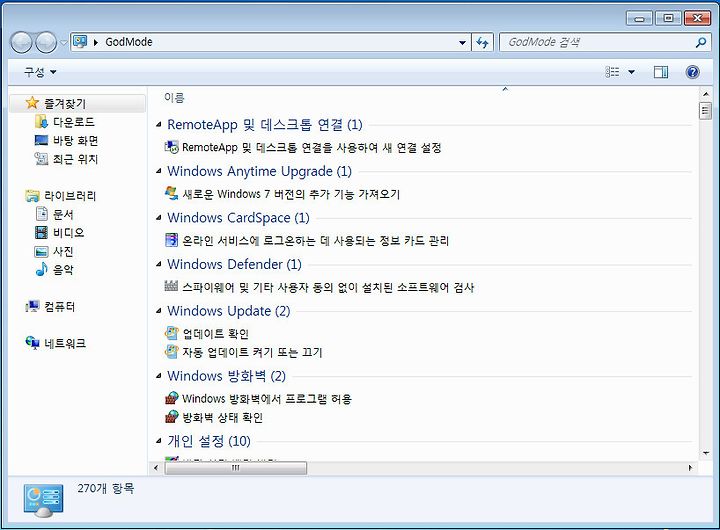The width and height of the screenshot is (720, 530).
Task: Collapse the Windows 방화벽 group
Action: 159,376
